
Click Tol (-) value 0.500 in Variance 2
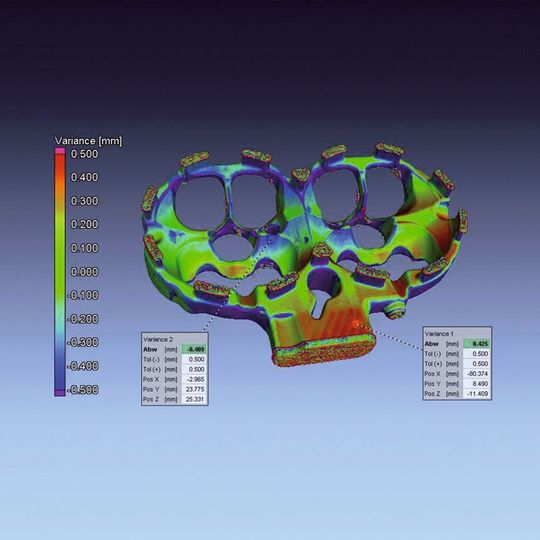coord(195,359)
